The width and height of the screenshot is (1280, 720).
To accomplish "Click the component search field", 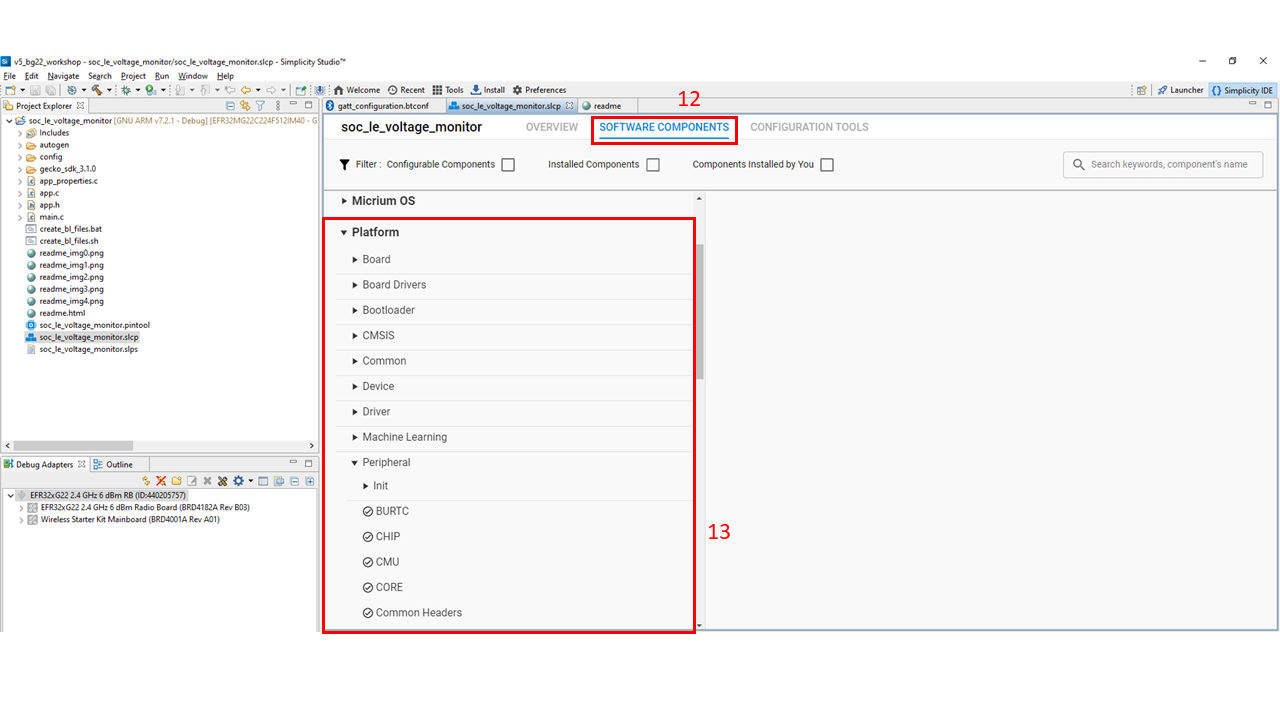I will pos(1163,164).
